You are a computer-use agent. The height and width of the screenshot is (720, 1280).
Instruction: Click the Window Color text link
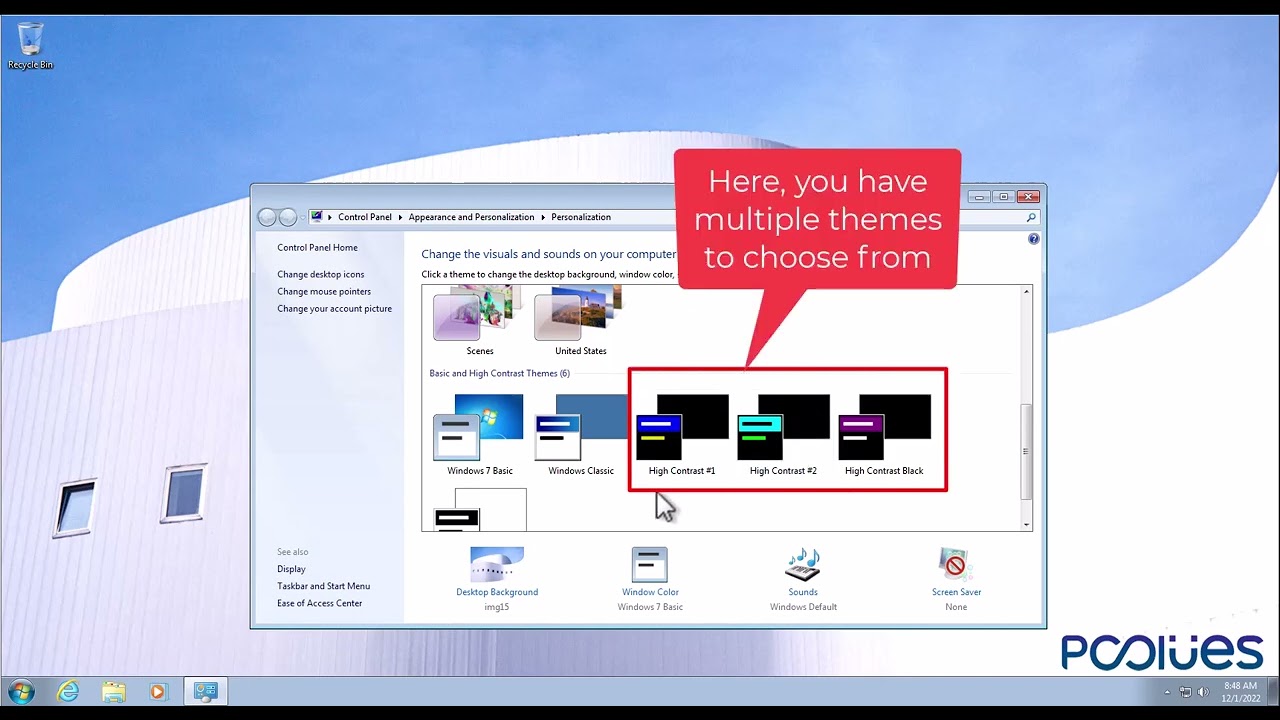coord(650,592)
